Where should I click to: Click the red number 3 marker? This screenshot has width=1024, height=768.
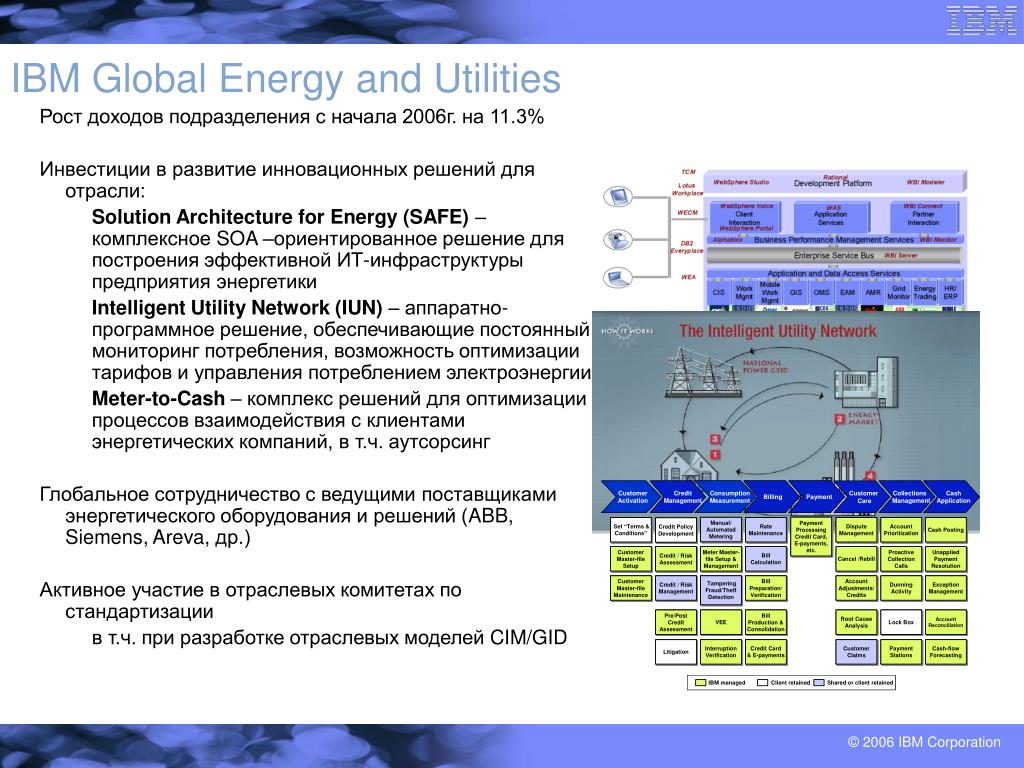point(715,440)
